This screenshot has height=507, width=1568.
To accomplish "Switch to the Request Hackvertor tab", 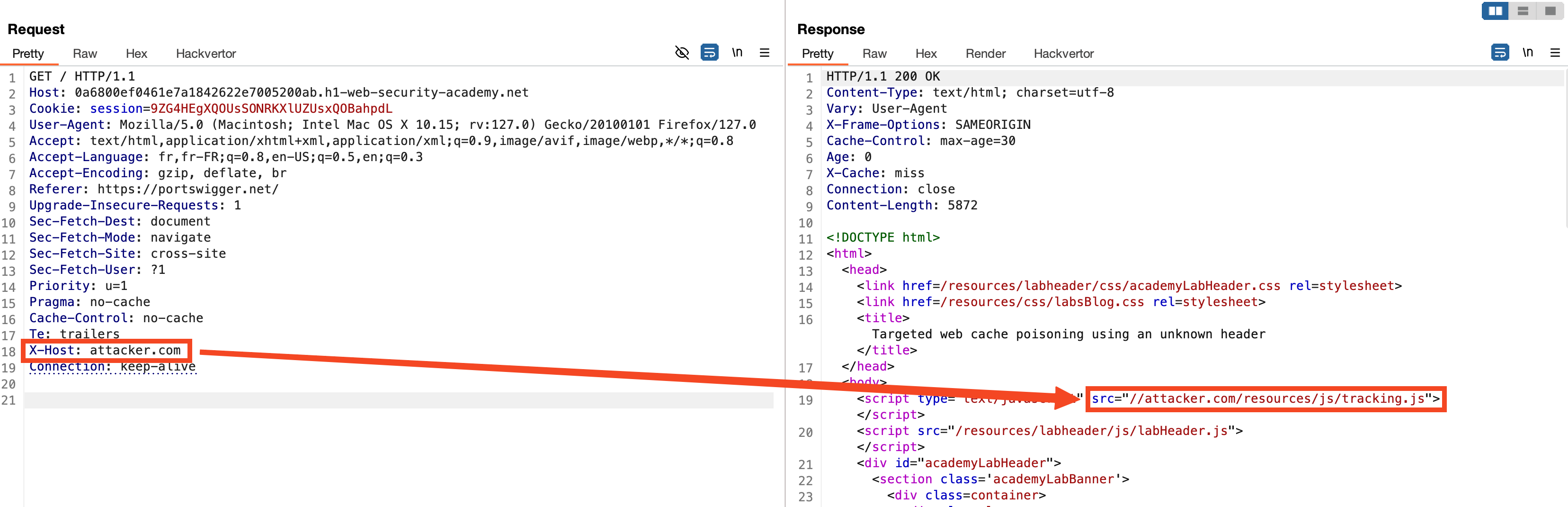I will coord(206,54).
